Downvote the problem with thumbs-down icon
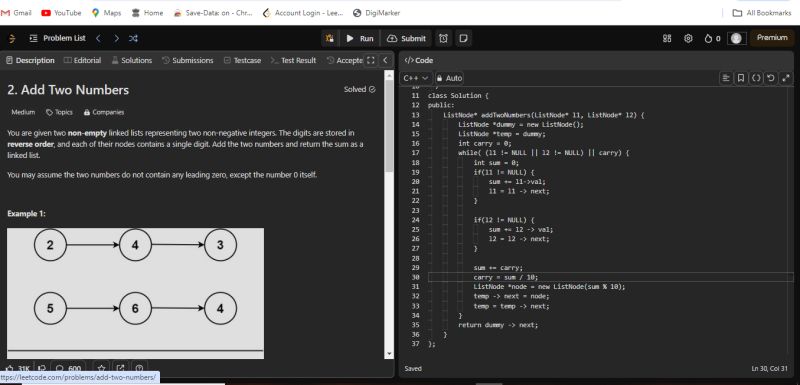Viewport: 800px width, 385px height. pos(42,368)
